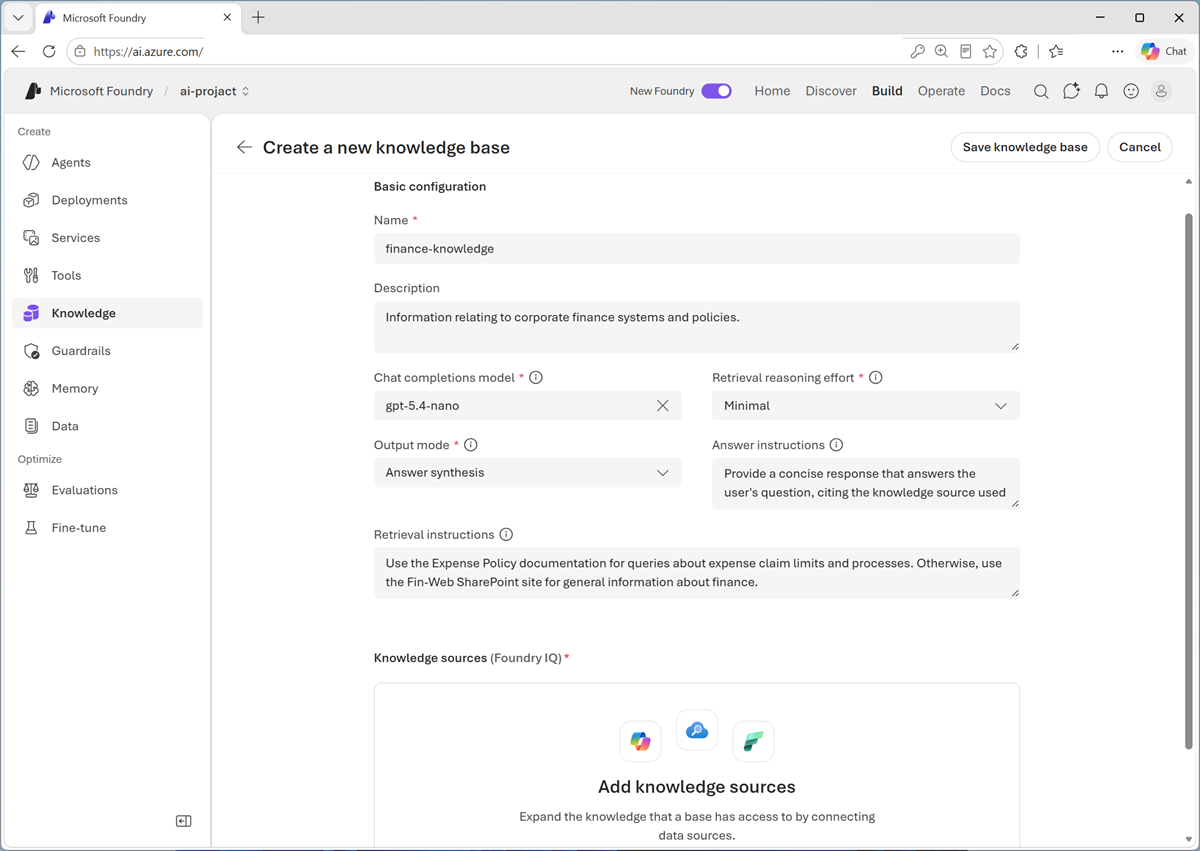Image resolution: width=1200 pixels, height=851 pixels.
Task: Clear the gpt-5.4-nano model selection
Action: pos(662,406)
